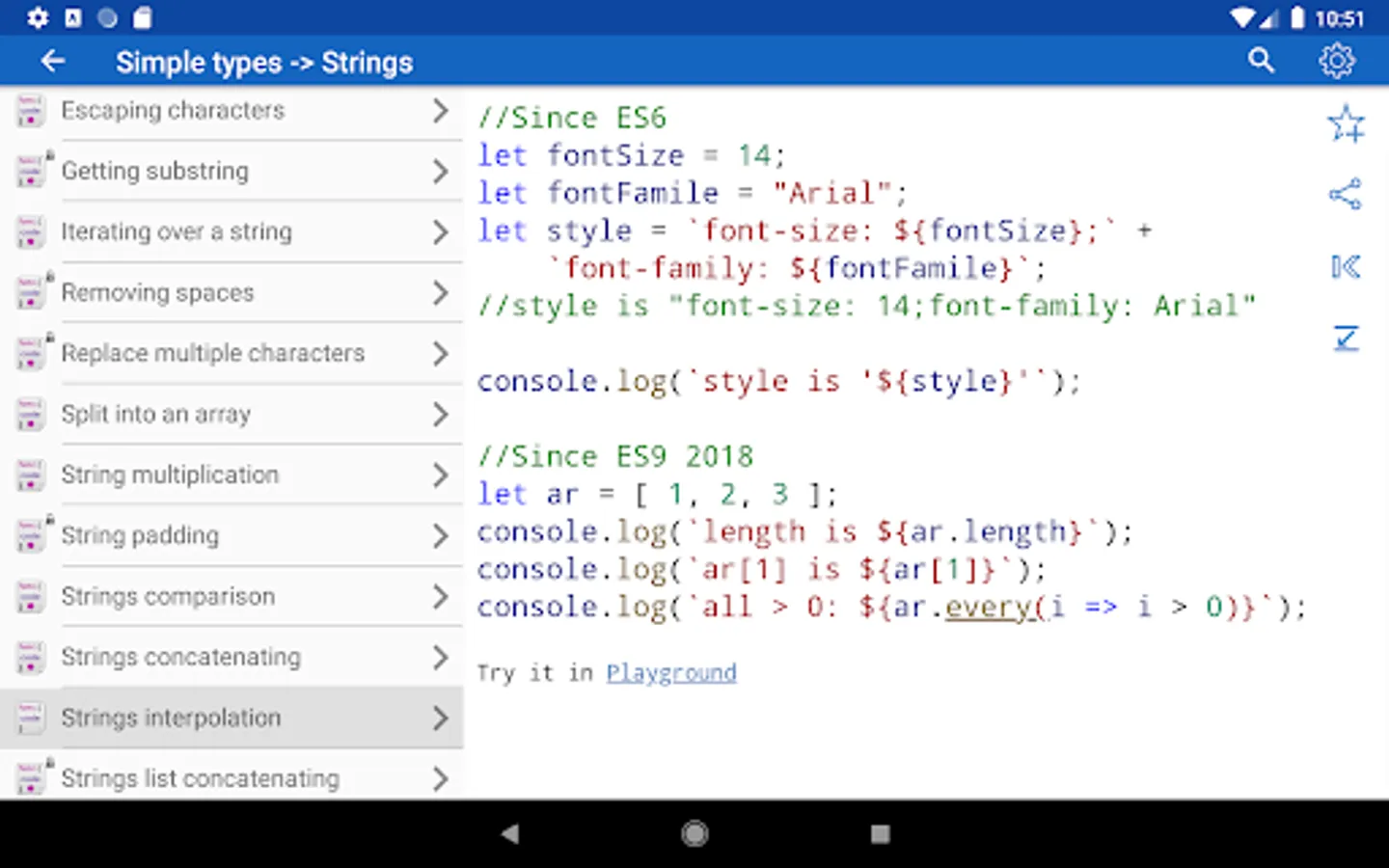Viewport: 1389px width, 868px height.
Task: Tap the recent apps square button
Action: 880,833
